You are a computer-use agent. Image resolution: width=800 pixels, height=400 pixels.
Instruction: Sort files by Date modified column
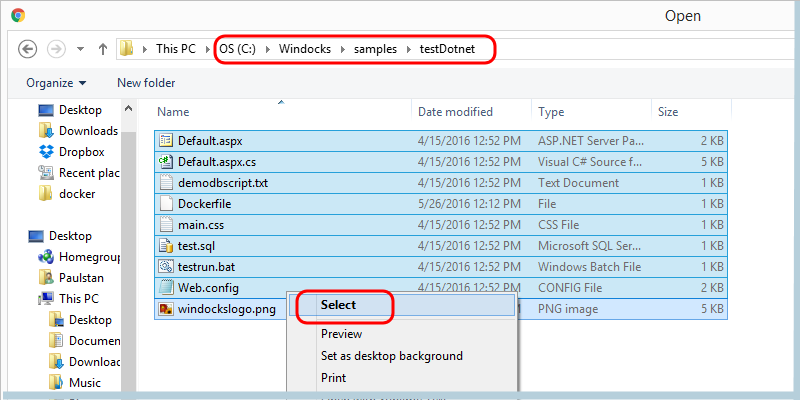[455, 112]
